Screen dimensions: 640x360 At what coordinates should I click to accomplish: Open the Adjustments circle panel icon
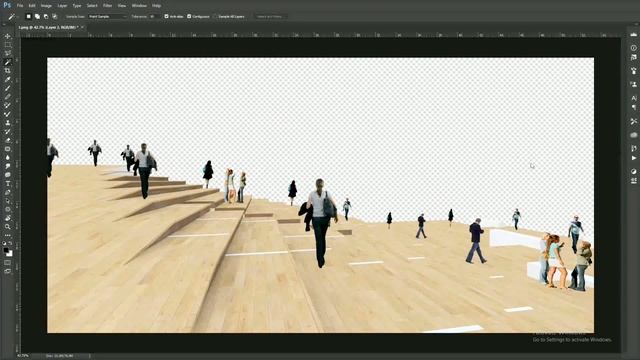(633, 171)
